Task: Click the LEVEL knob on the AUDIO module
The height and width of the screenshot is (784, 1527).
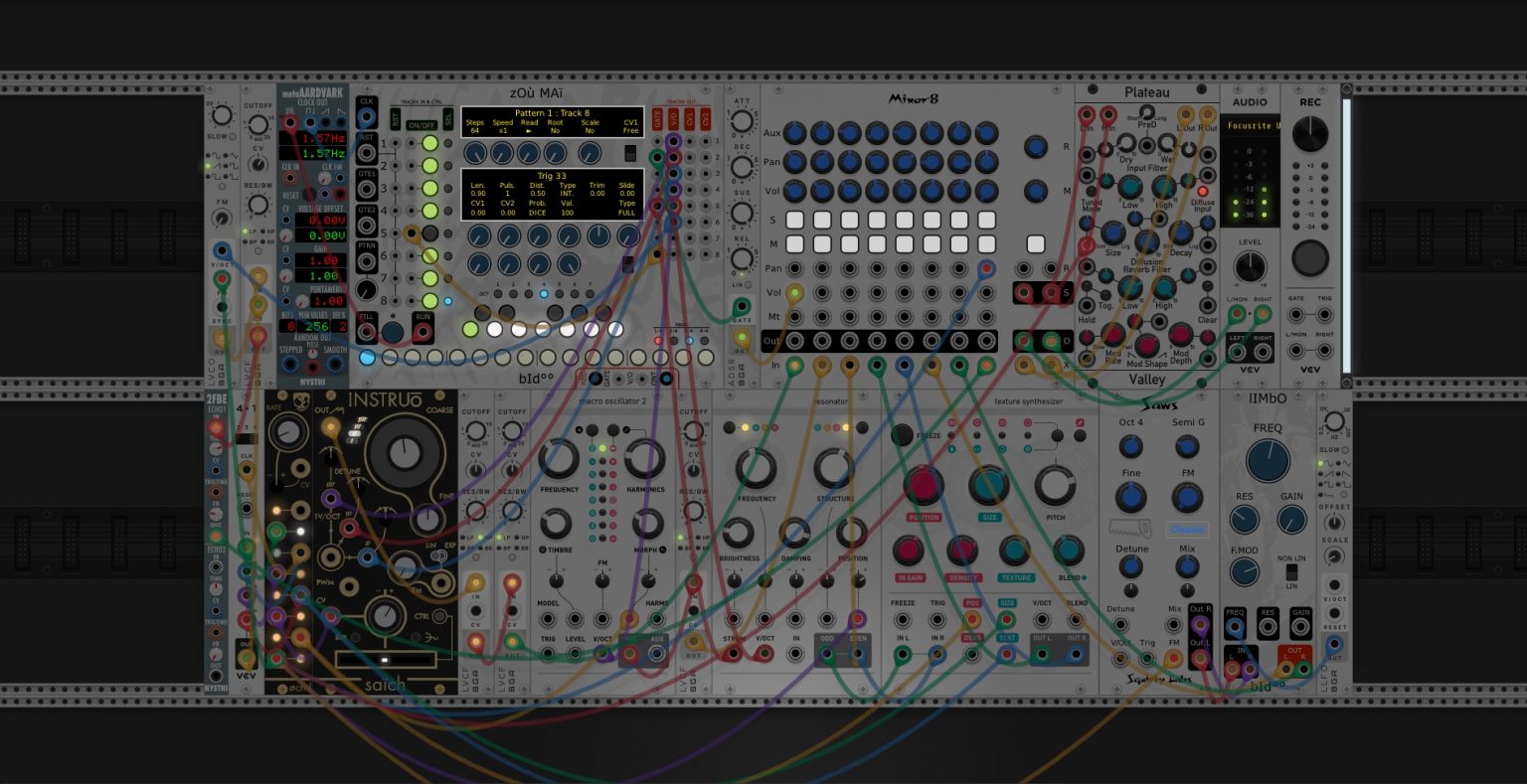Action: pos(1250,266)
